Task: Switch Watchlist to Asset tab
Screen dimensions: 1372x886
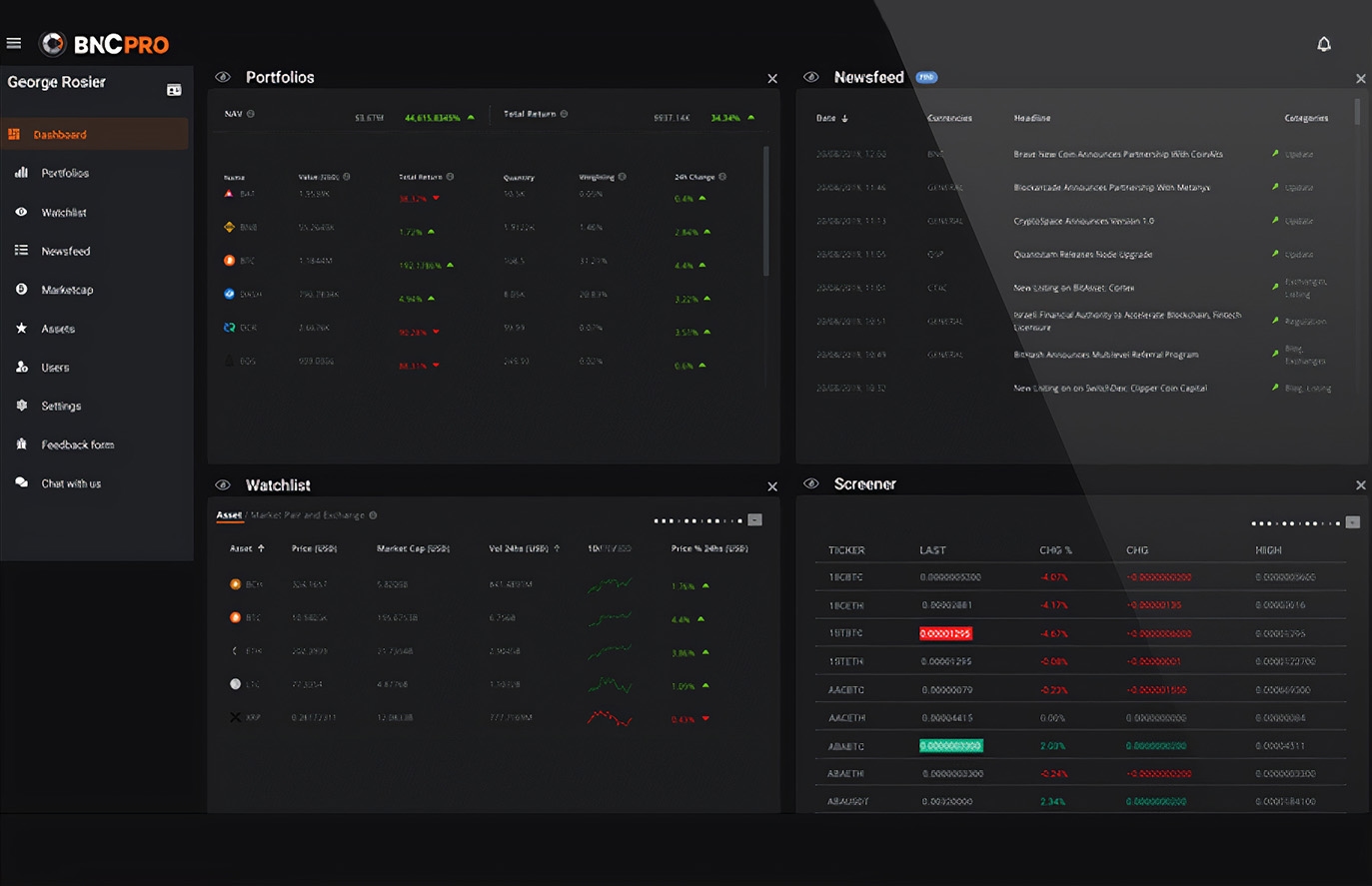Action: click(229, 515)
